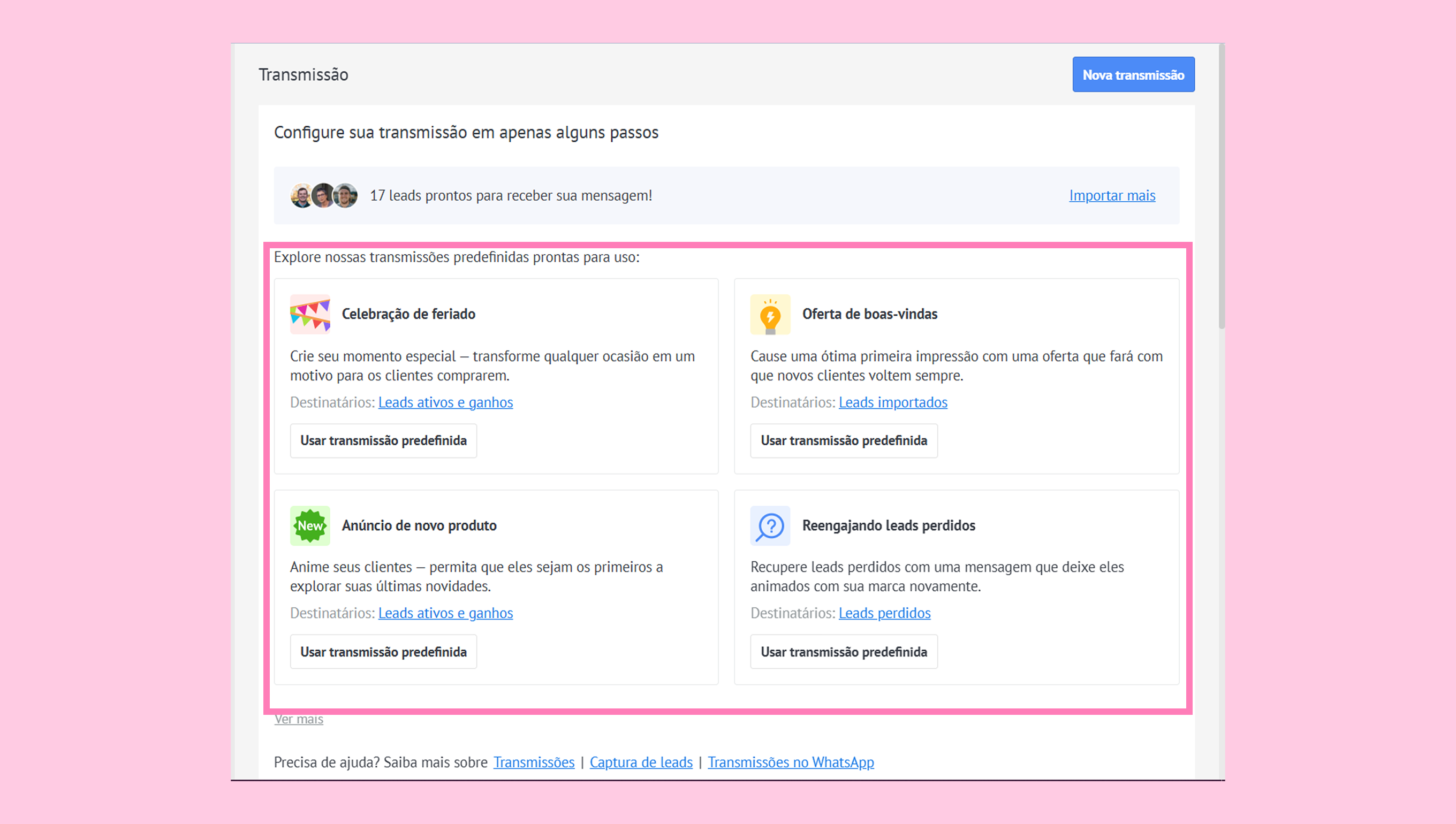Expand the list with Ver mais
This screenshot has height=824, width=1456.
pyautogui.click(x=299, y=719)
